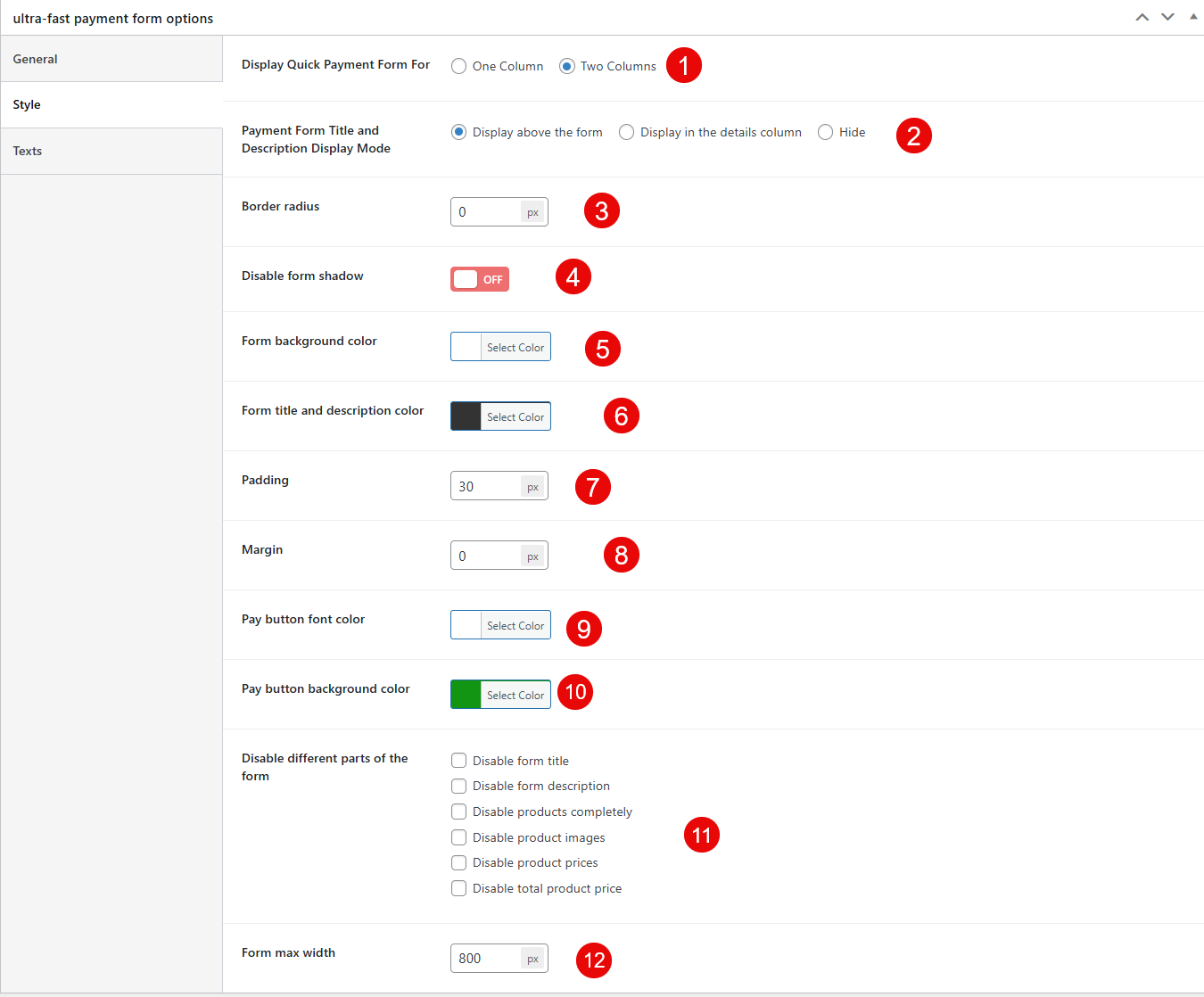This screenshot has width=1204, height=997.
Task: Check Disable total product price
Action: click(x=459, y=888)
